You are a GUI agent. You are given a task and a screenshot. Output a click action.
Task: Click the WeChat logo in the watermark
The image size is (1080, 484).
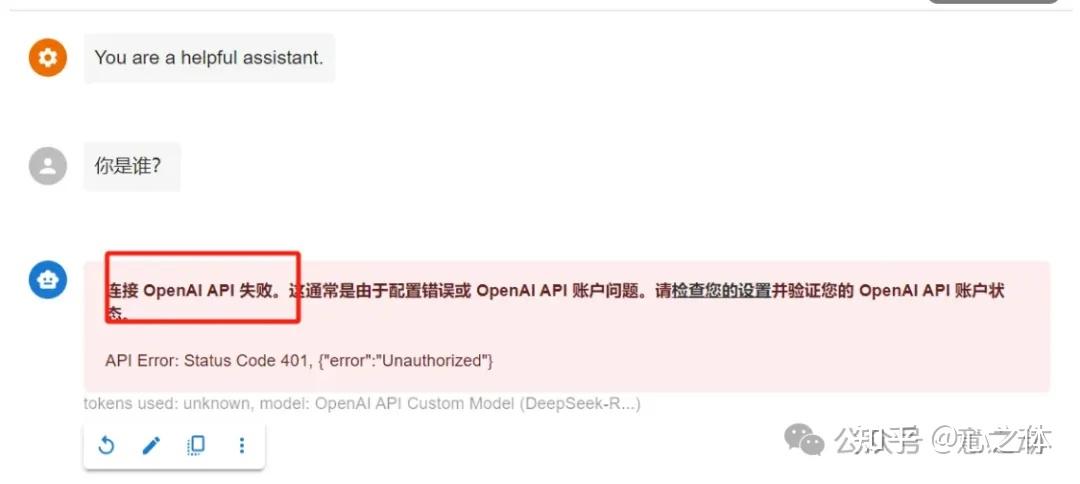804,439
